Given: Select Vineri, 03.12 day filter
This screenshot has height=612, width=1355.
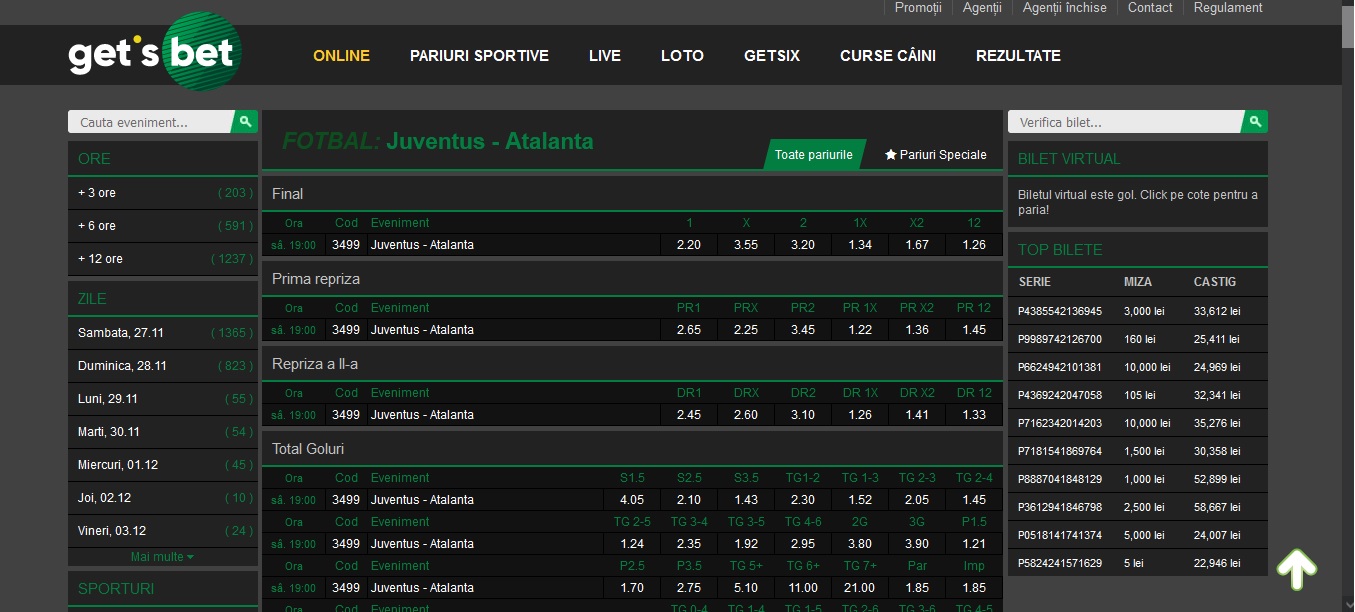Looking at the screenshot, I should pyautogui.click(x=163, y=531).
